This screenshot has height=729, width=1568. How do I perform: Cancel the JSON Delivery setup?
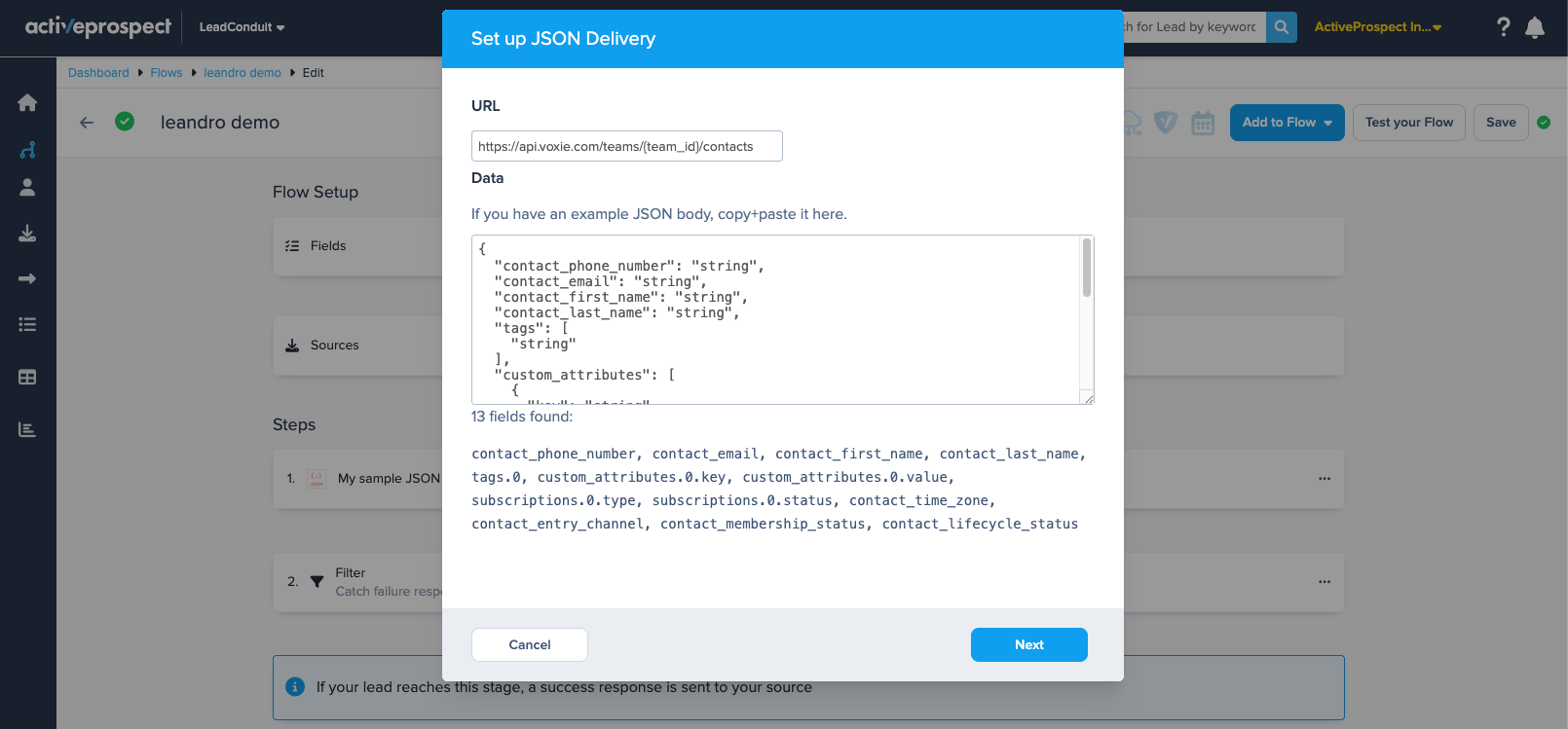coord(529,644)
